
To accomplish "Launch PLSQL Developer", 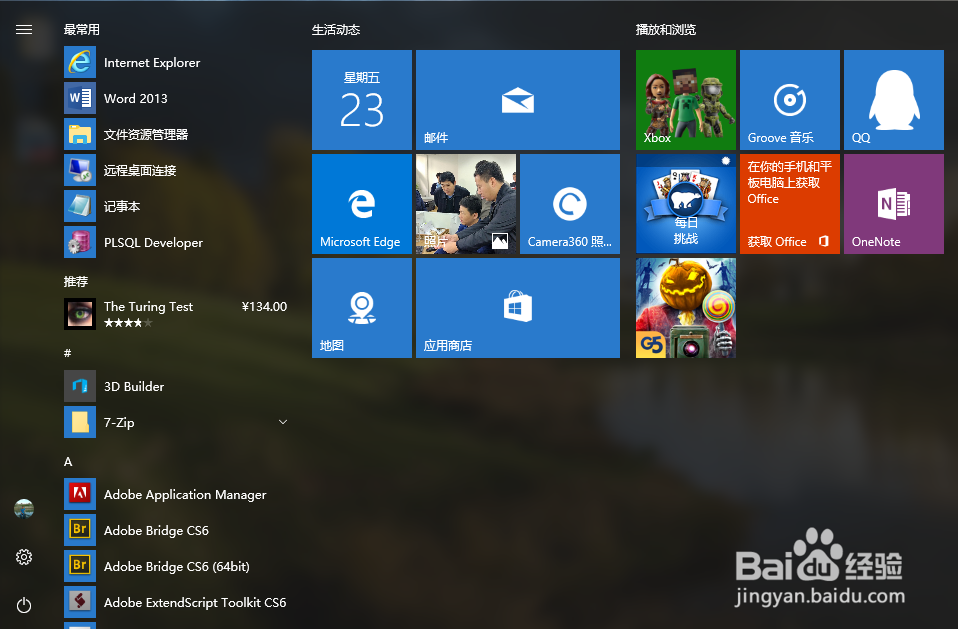I will tap(177, 242).
